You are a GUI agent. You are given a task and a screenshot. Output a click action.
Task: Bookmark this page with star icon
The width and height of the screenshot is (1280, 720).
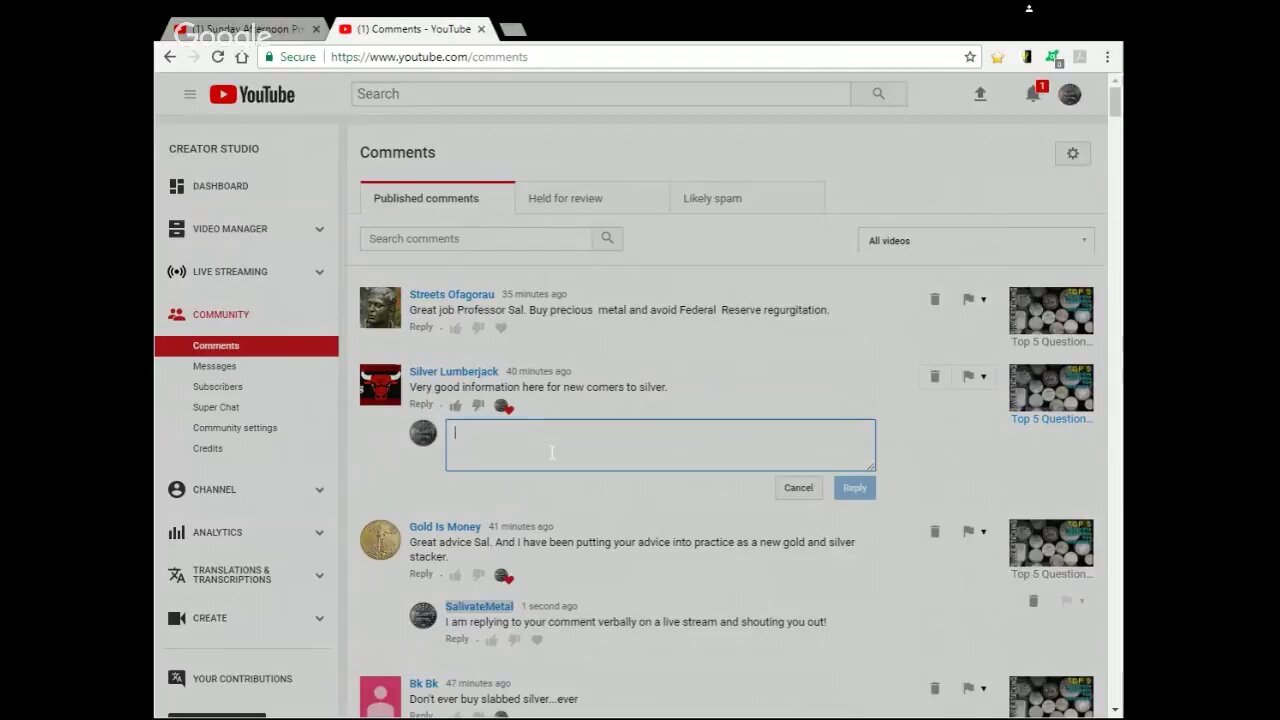[970, 57]
